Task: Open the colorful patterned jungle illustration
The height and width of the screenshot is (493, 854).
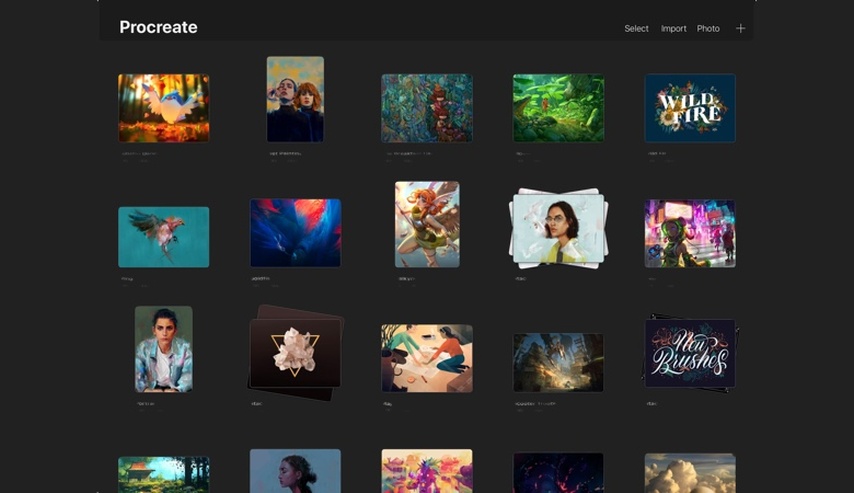Action: [427, 108]
